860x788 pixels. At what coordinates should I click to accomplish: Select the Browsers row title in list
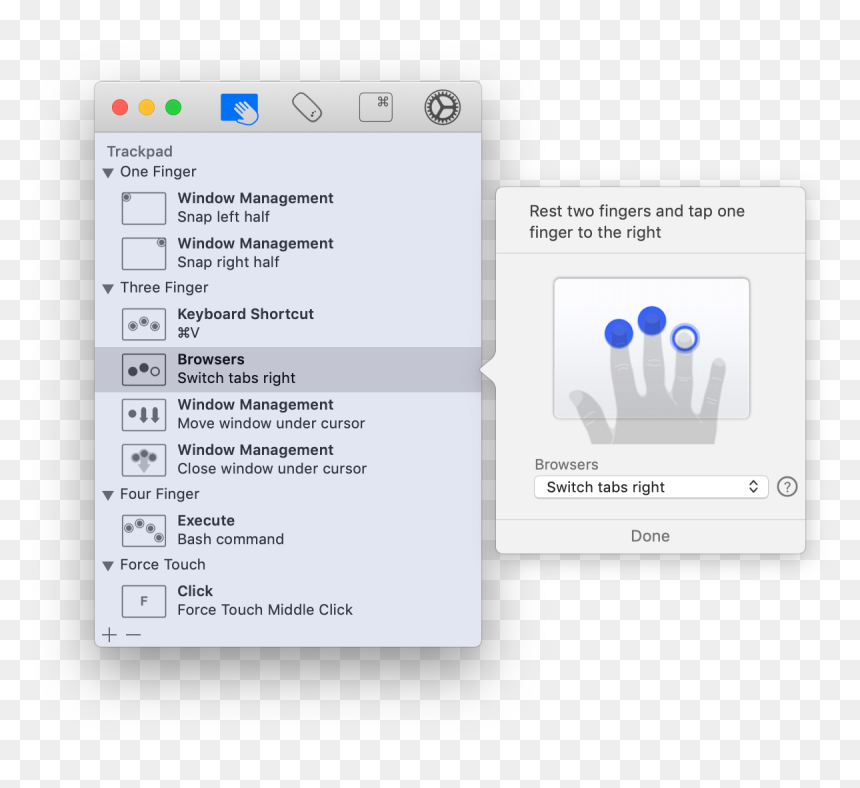coord(211,359)
